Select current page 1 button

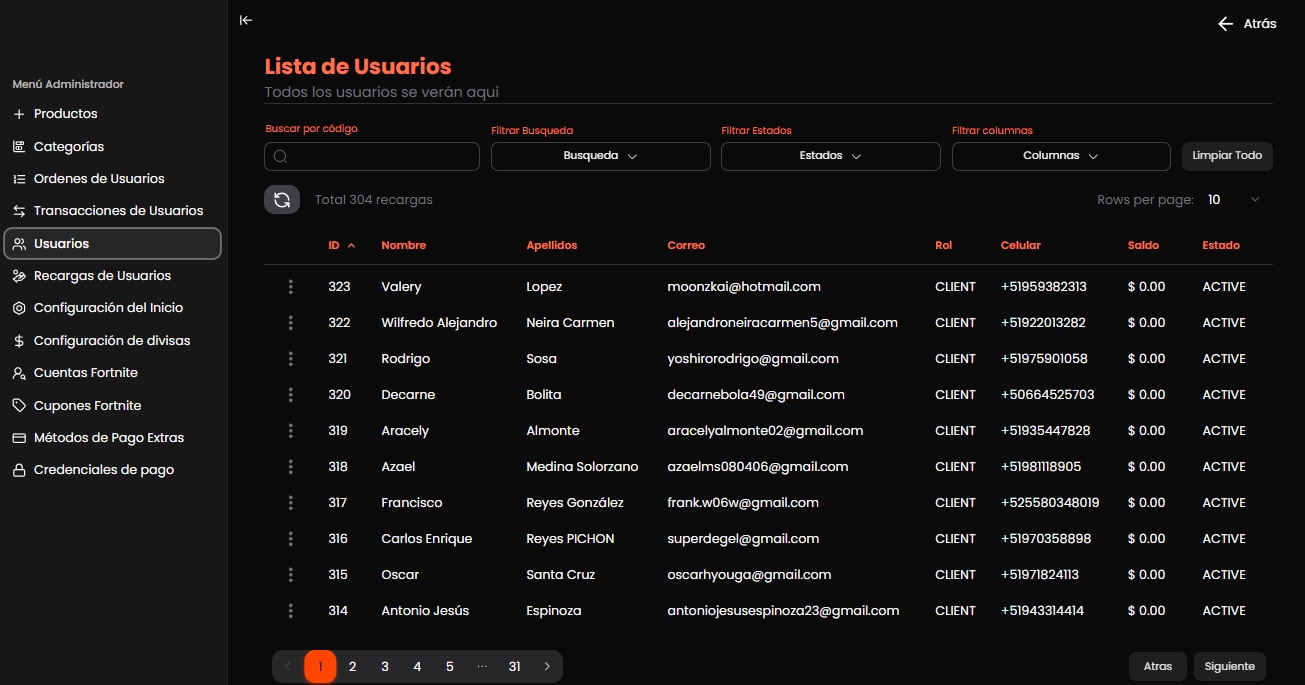click(x=320, y=667)
